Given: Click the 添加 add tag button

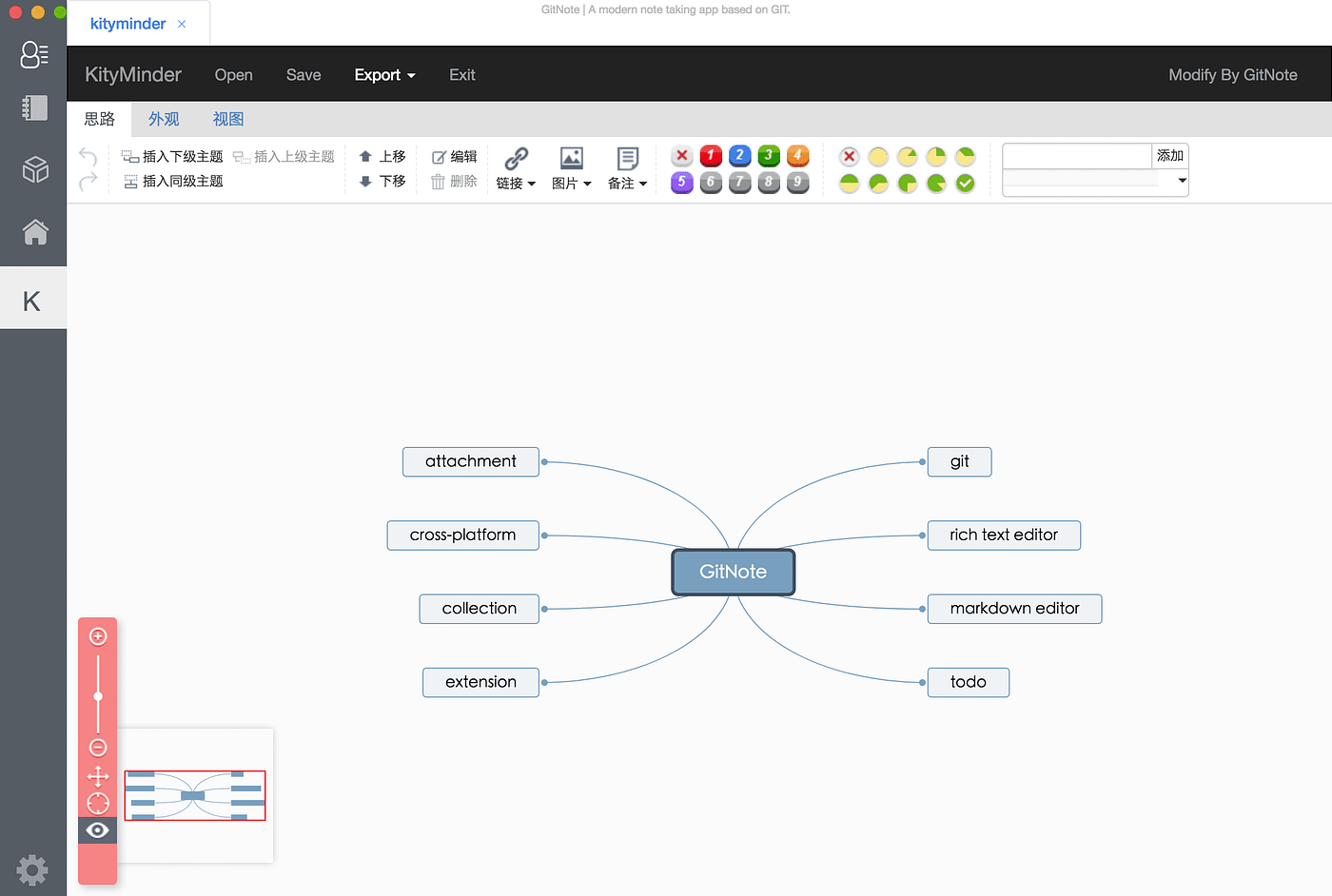Looking at the screenshot, I should point(1169,155).
